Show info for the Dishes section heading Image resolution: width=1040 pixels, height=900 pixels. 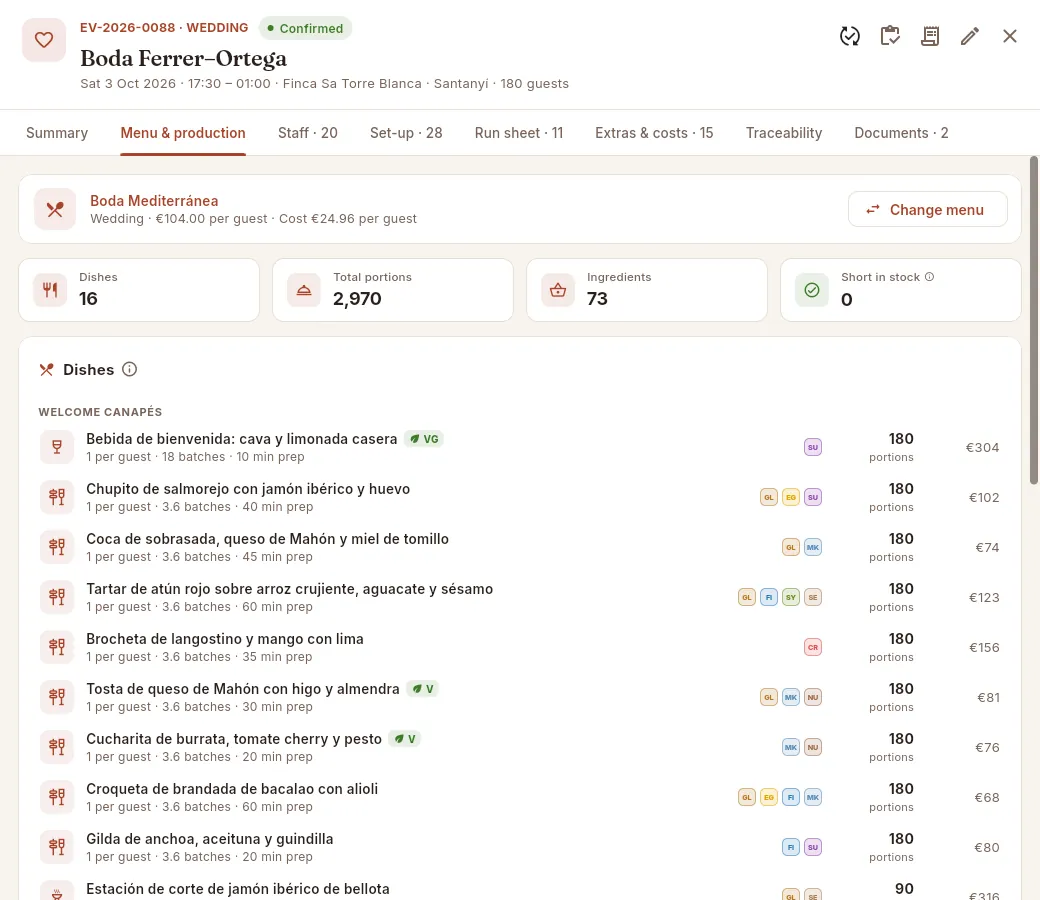[x=129, y=369]
